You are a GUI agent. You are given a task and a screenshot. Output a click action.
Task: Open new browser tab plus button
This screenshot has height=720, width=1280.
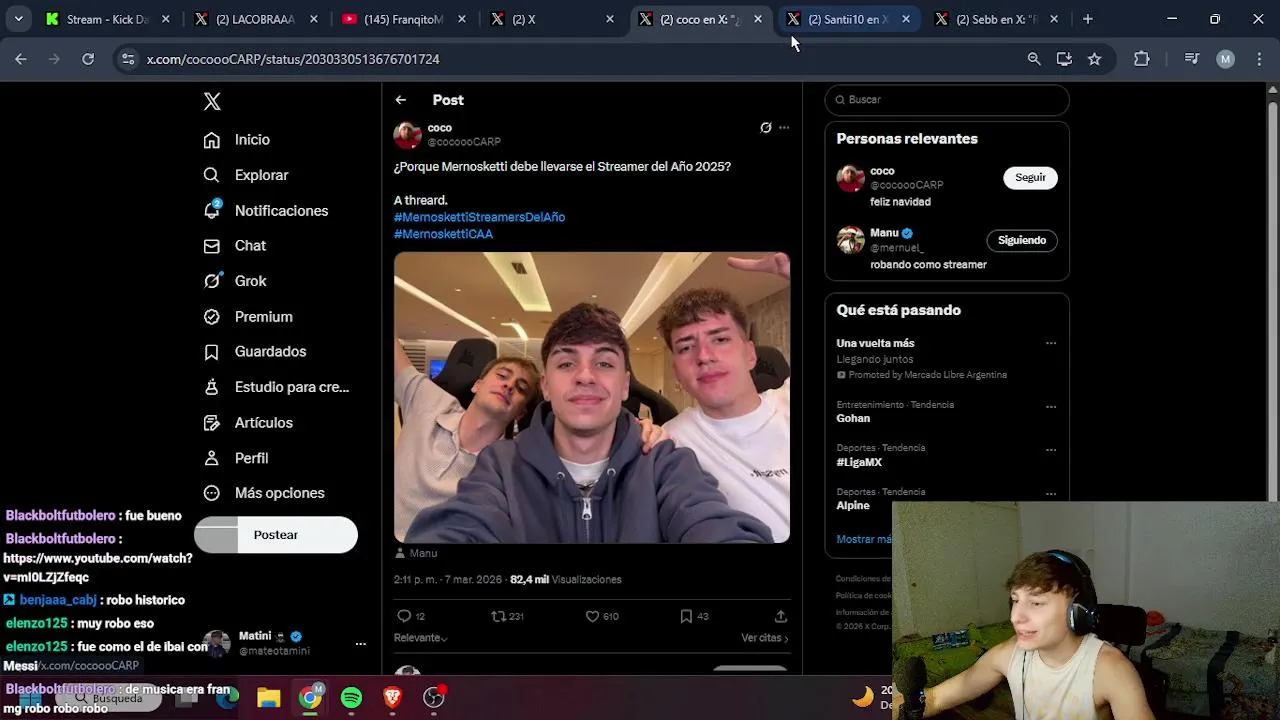[1088, 19]
